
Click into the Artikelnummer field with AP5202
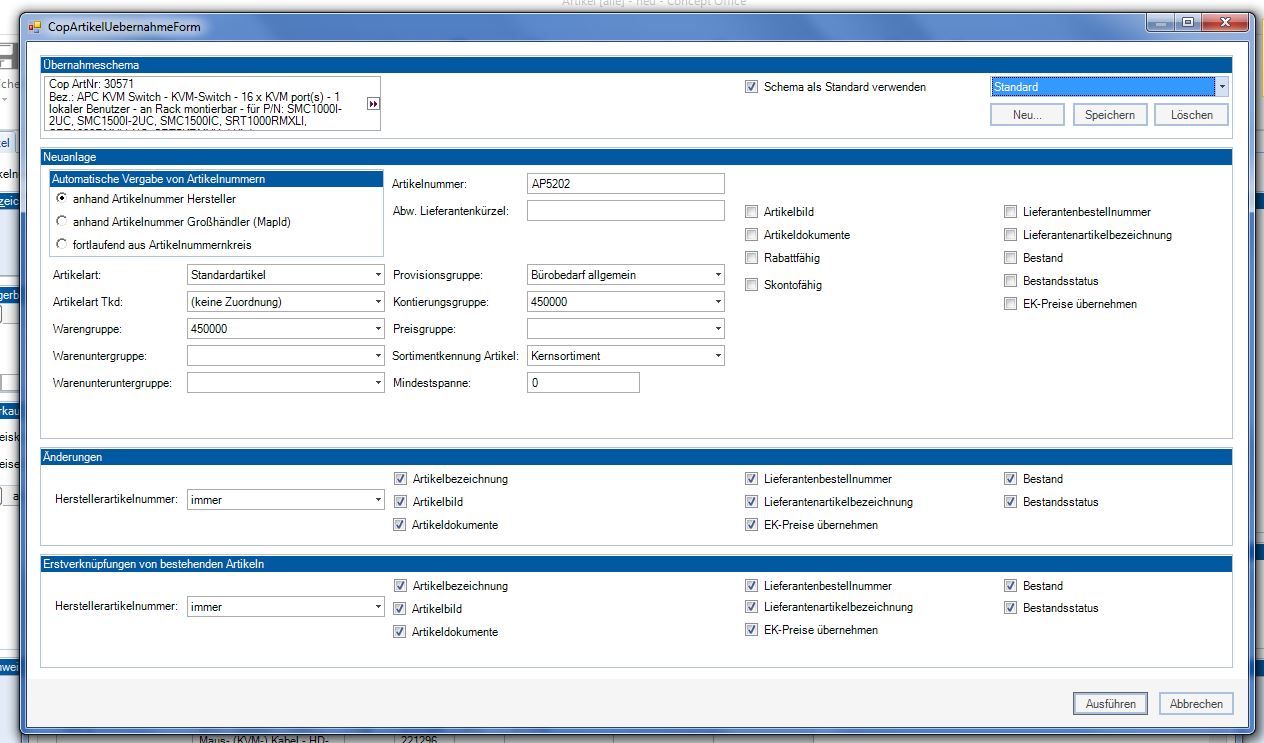pos(625,183)
